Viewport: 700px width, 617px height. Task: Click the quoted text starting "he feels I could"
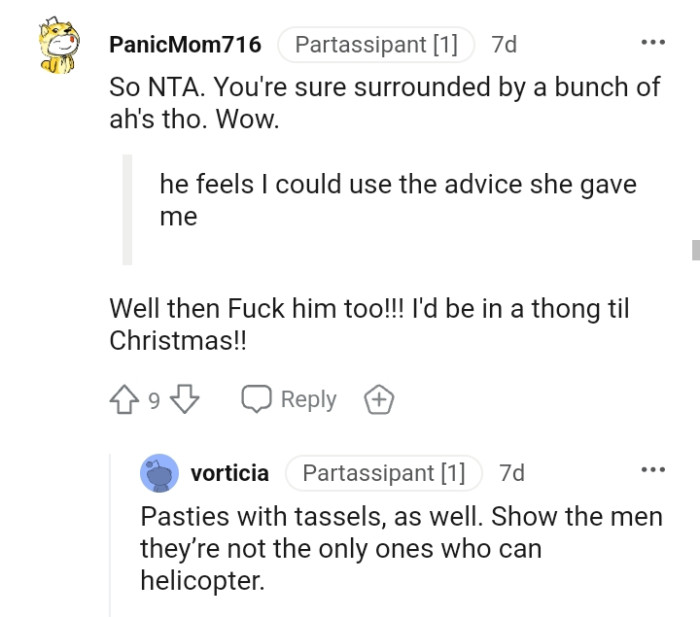pos(397,200)
